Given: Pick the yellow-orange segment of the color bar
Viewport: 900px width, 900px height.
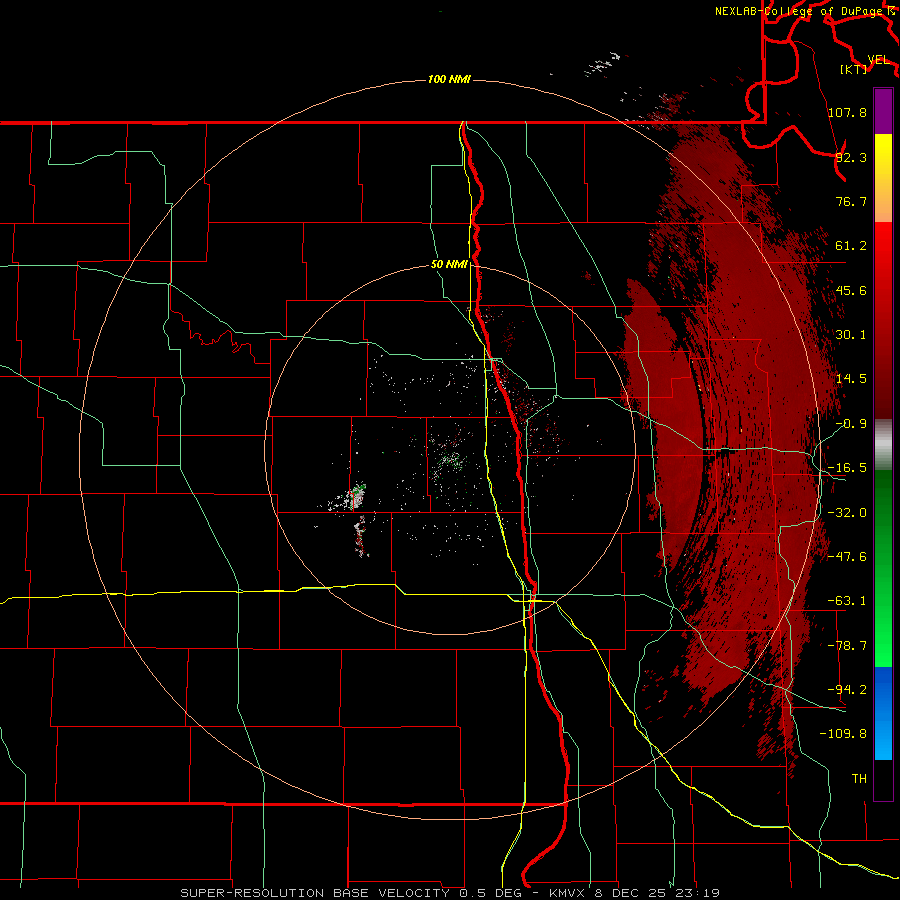Looking at the screenshot, I should pyautogui.click(x=883, y=178).
